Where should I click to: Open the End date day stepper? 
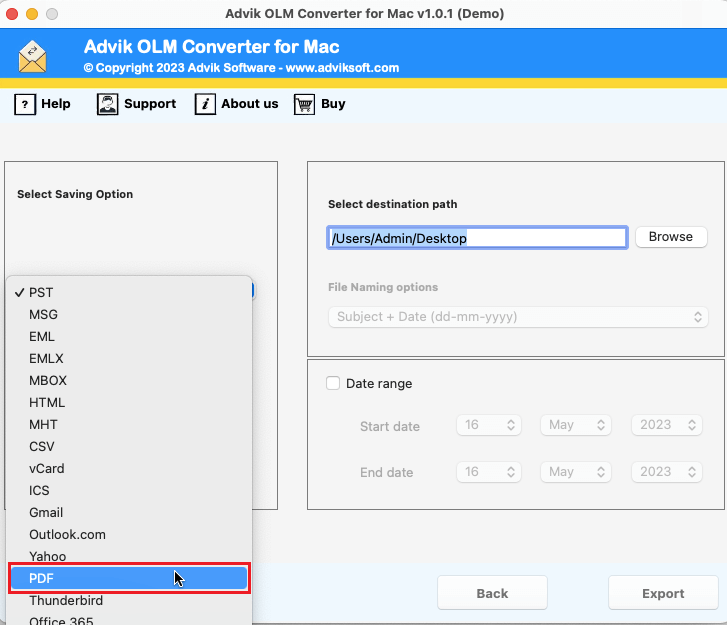[x=489, y=472]
